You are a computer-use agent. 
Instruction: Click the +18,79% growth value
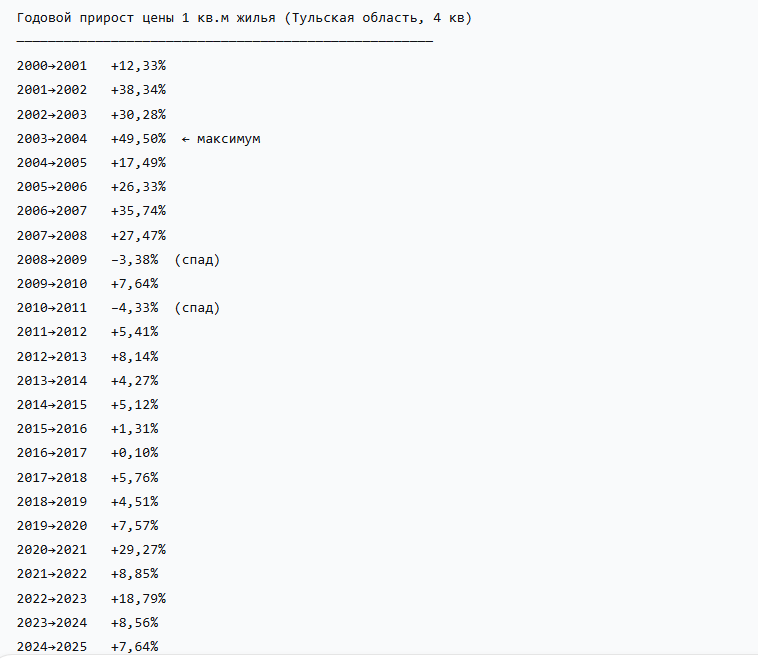[138, 598]
